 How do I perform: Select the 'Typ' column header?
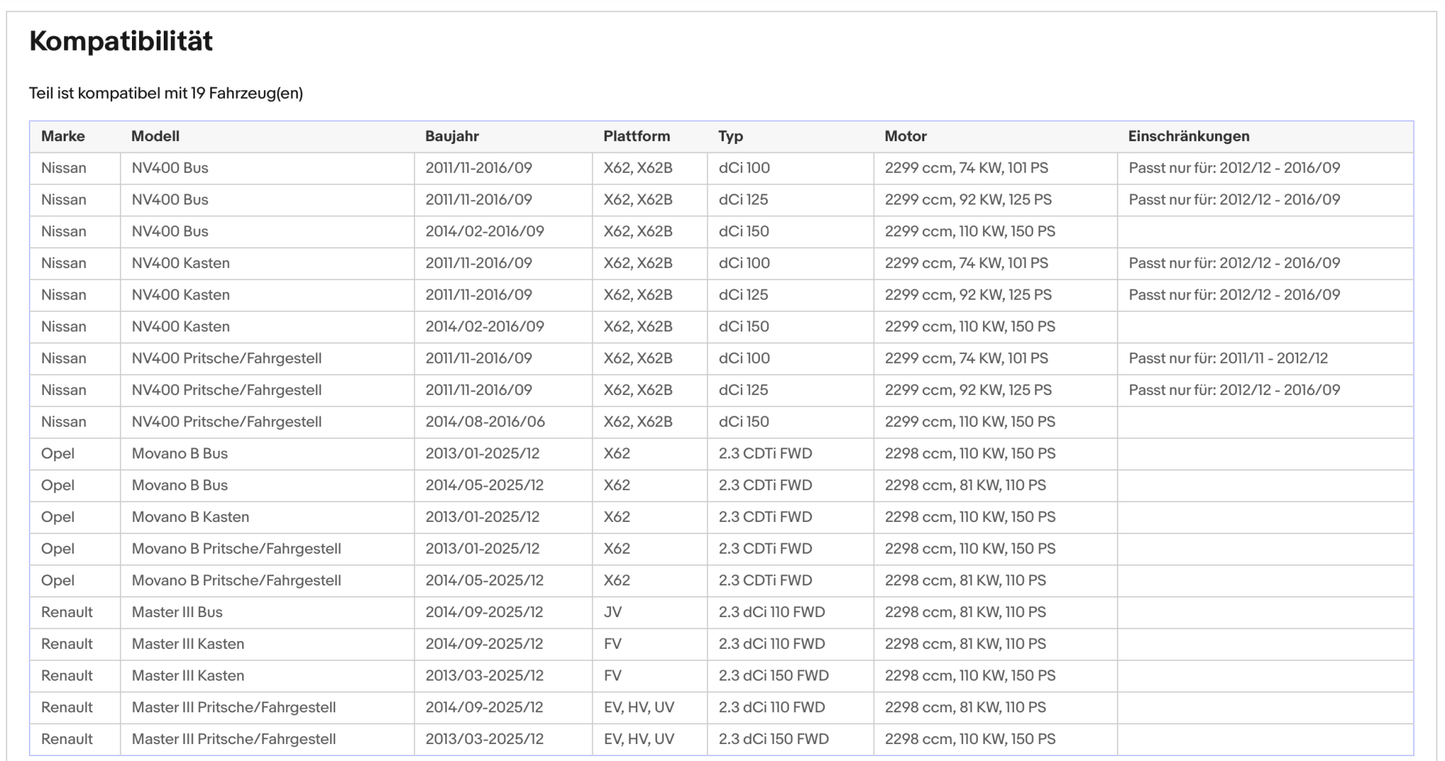tap(731, 136)
